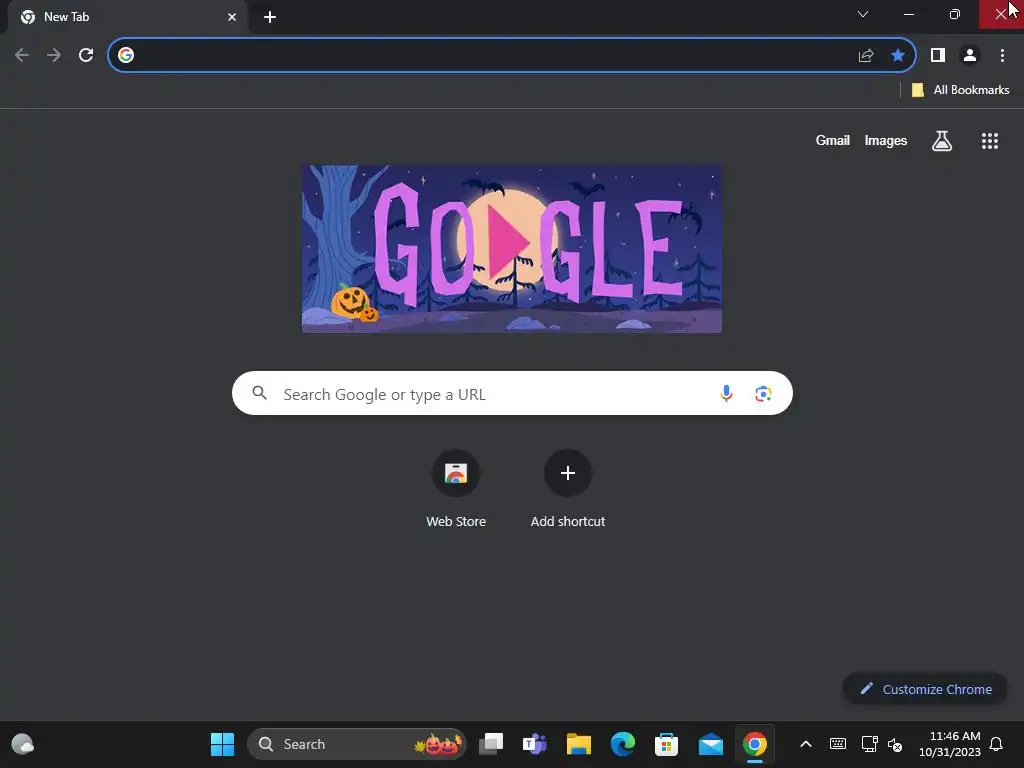This screenshot has height=768, width=1024.
Task: Click the Google icon in address bar
Action: pos(126,56)
